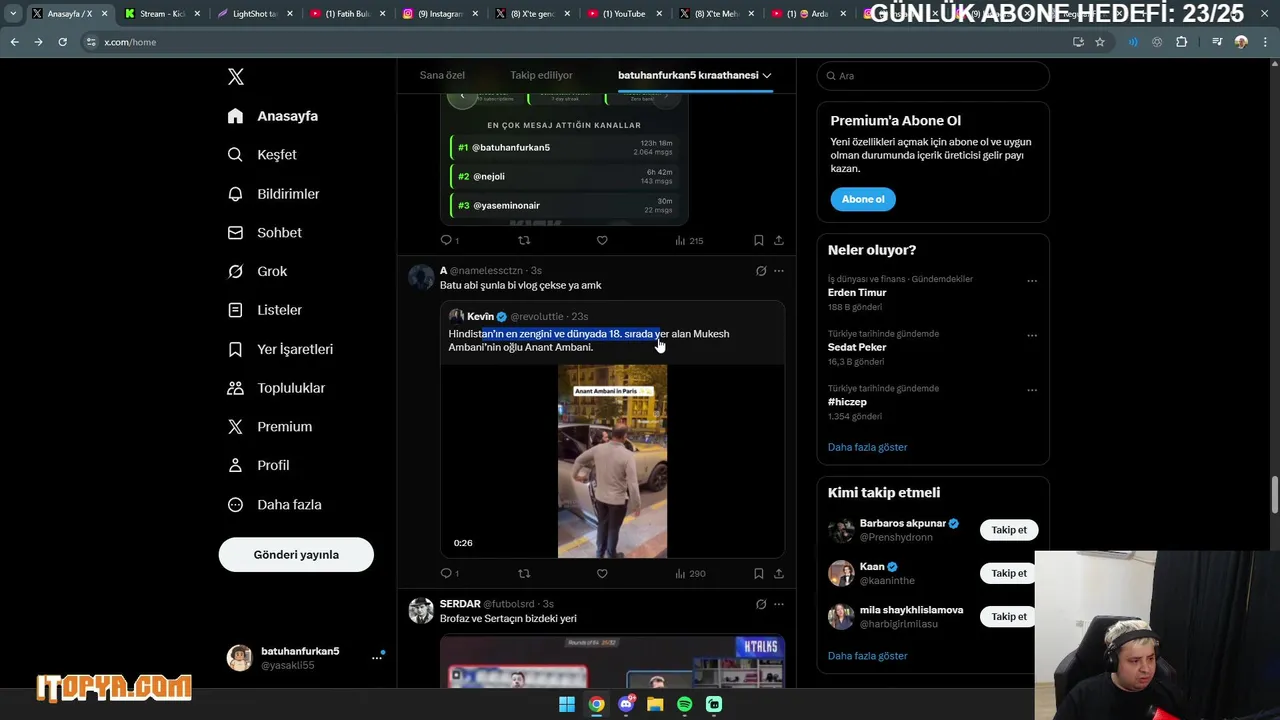Open more options on SERDAR post

[779, 604]
